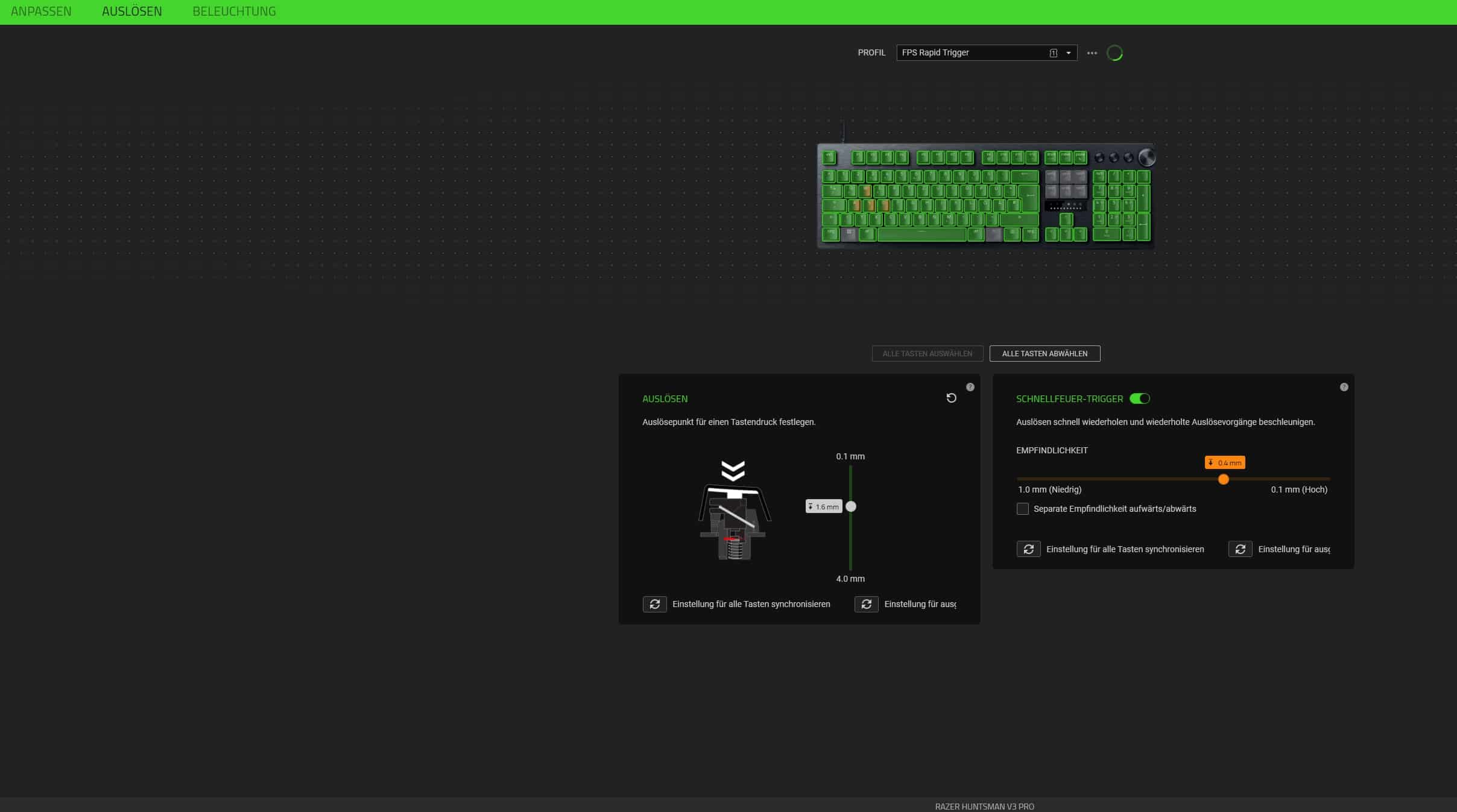Click the truncated 'Einstellung für ausg' sync icon in Schnellfeuer-Trigger
The image size is (1457, 812).
[1240, 549]
